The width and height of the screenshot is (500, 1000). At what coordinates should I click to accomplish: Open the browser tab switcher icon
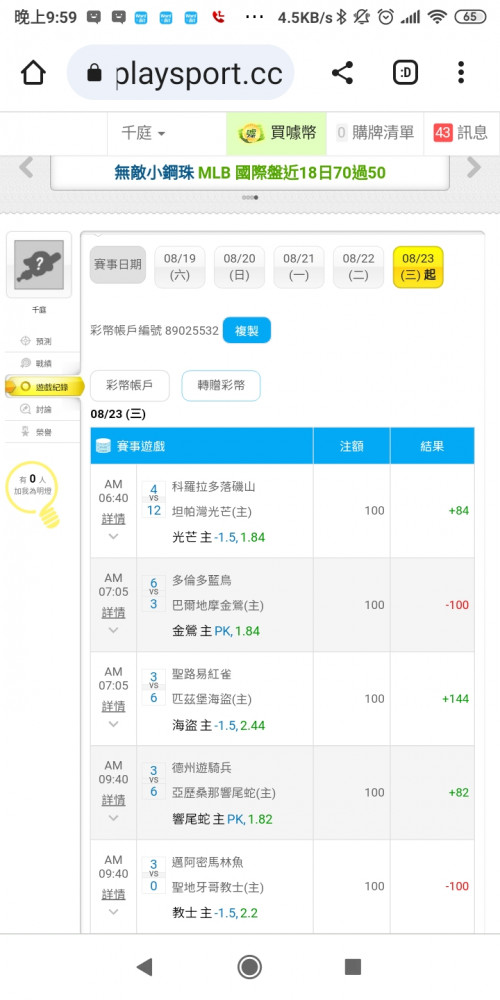pyautogui.click(x=405, y=73)
